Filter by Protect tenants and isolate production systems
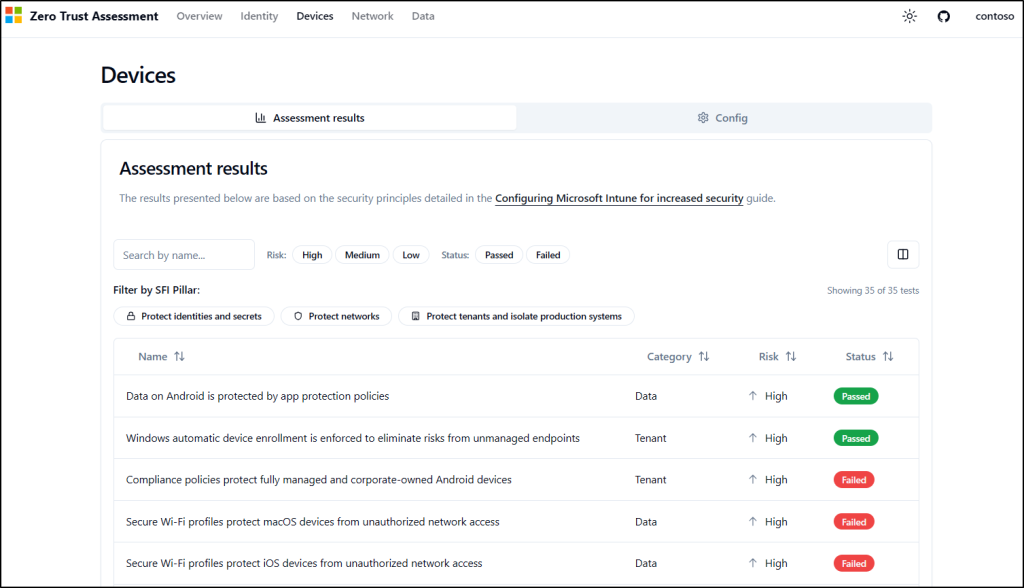 coord(516,316)
